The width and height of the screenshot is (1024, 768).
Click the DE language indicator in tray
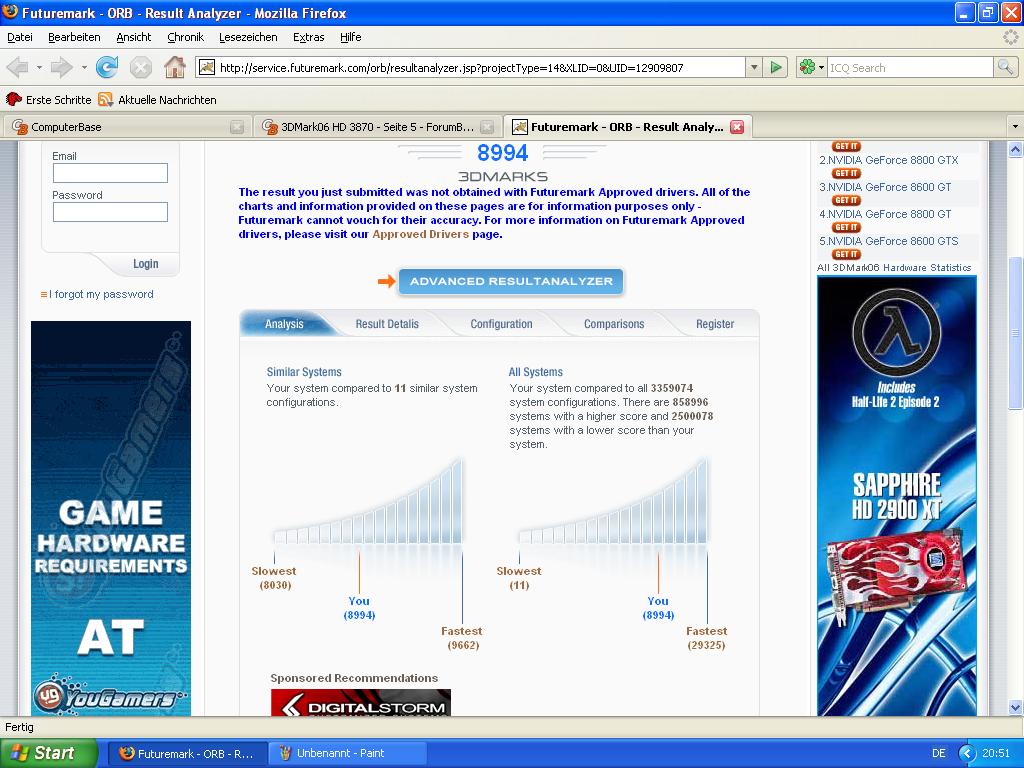pos(938,754)
